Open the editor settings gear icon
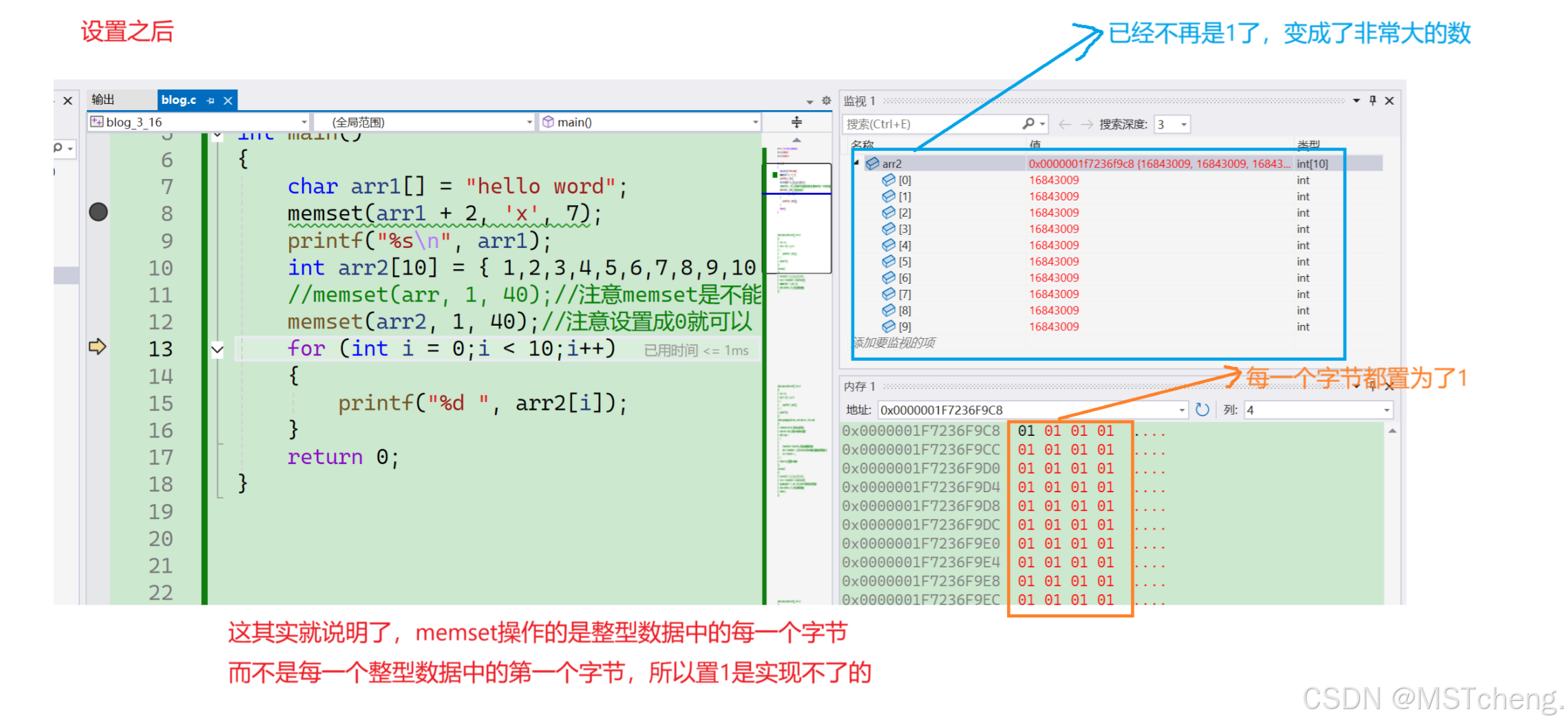 [826, 100]
